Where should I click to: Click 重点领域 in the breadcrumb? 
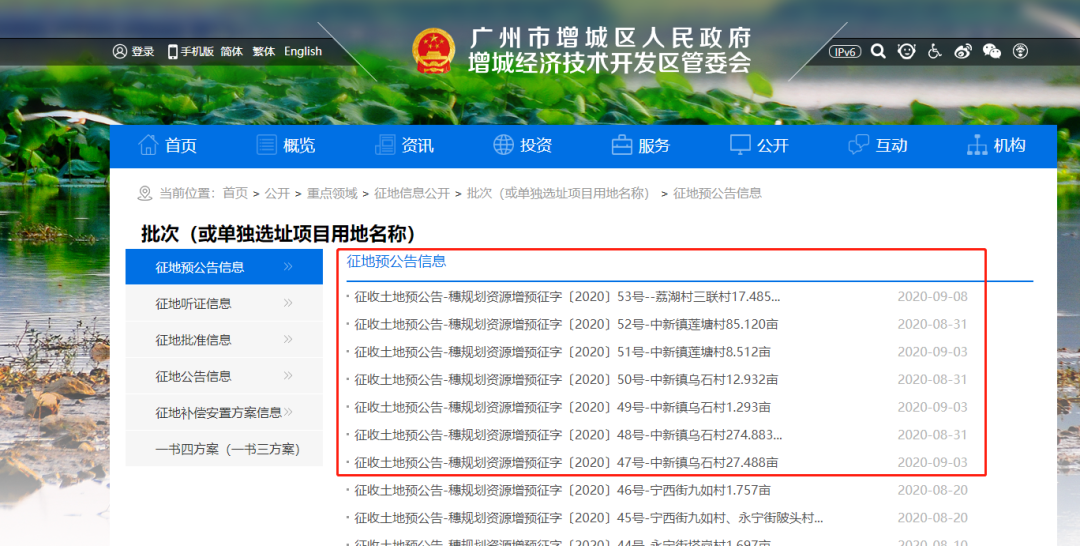[332, 193]
